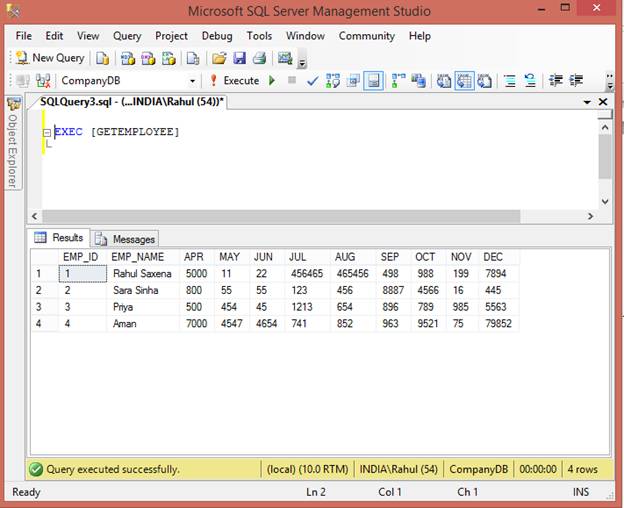Screen dimensions: 624x508
Task: Click the Uncomment Selected Lines icon
Action: tap(530, 81)
